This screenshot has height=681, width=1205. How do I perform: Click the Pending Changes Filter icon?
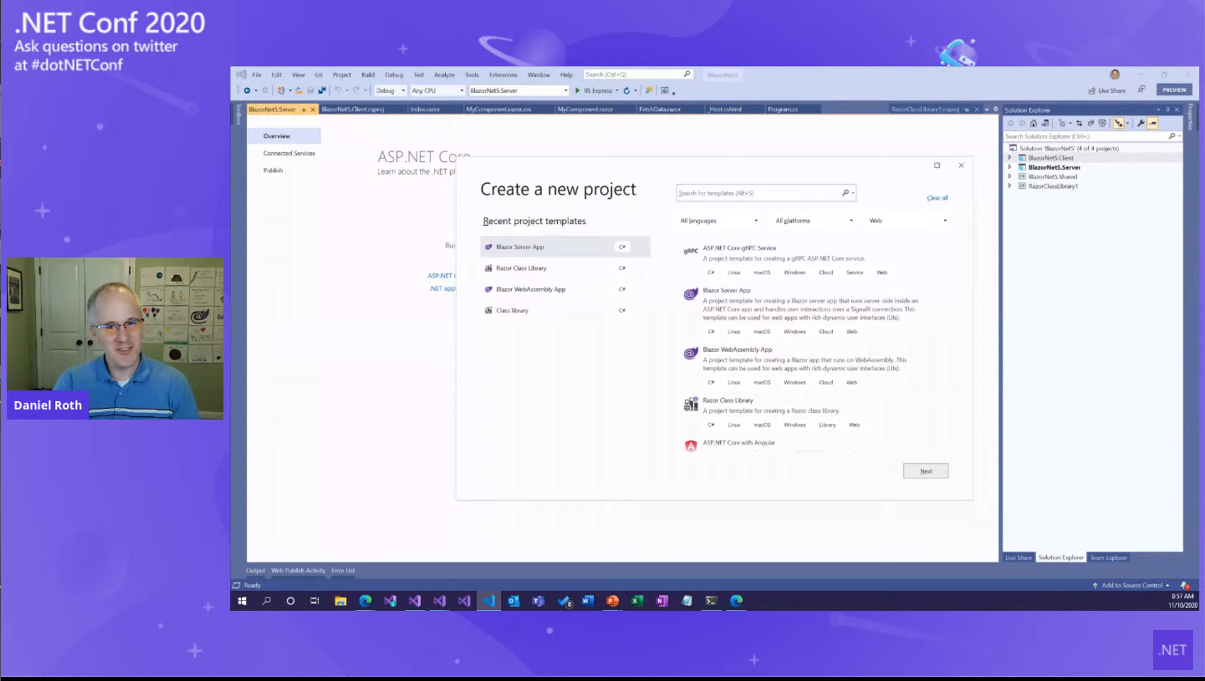click(x=1062, y=123)
